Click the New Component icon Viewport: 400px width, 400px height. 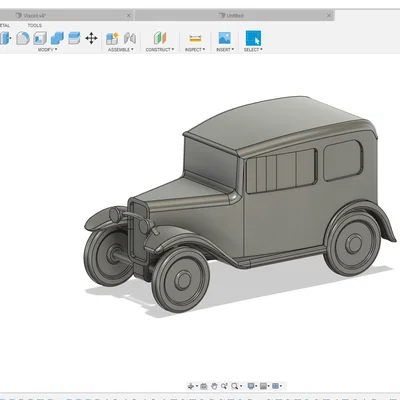[112, 39]
